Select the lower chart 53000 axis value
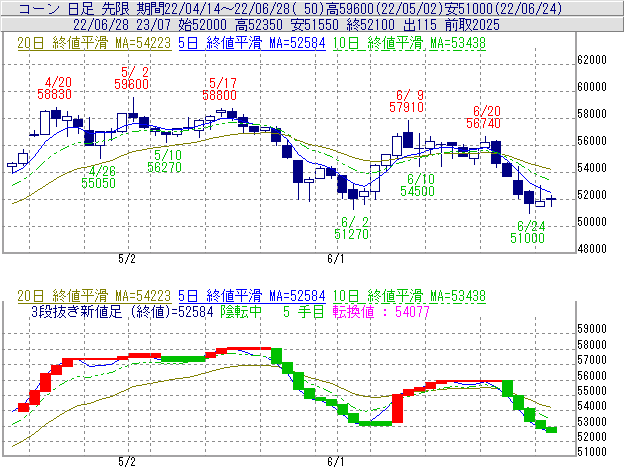624x475 pixels. (x=592, y=421)
